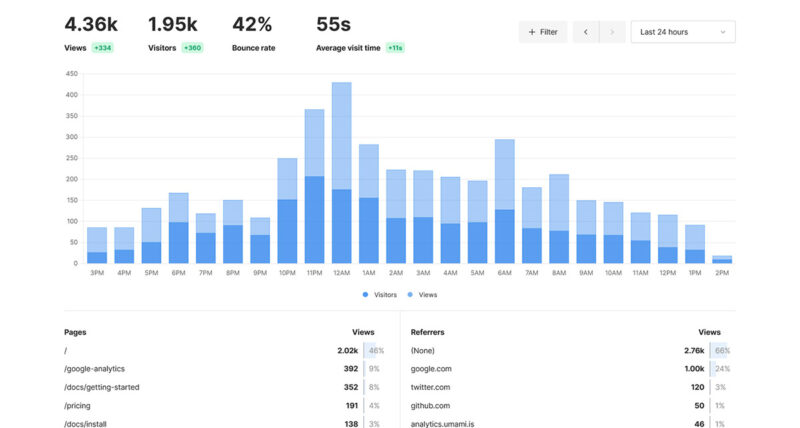The height and width of the screenshot is (428, 800).
Task: Select the google.com referrer
Action: 571,369
